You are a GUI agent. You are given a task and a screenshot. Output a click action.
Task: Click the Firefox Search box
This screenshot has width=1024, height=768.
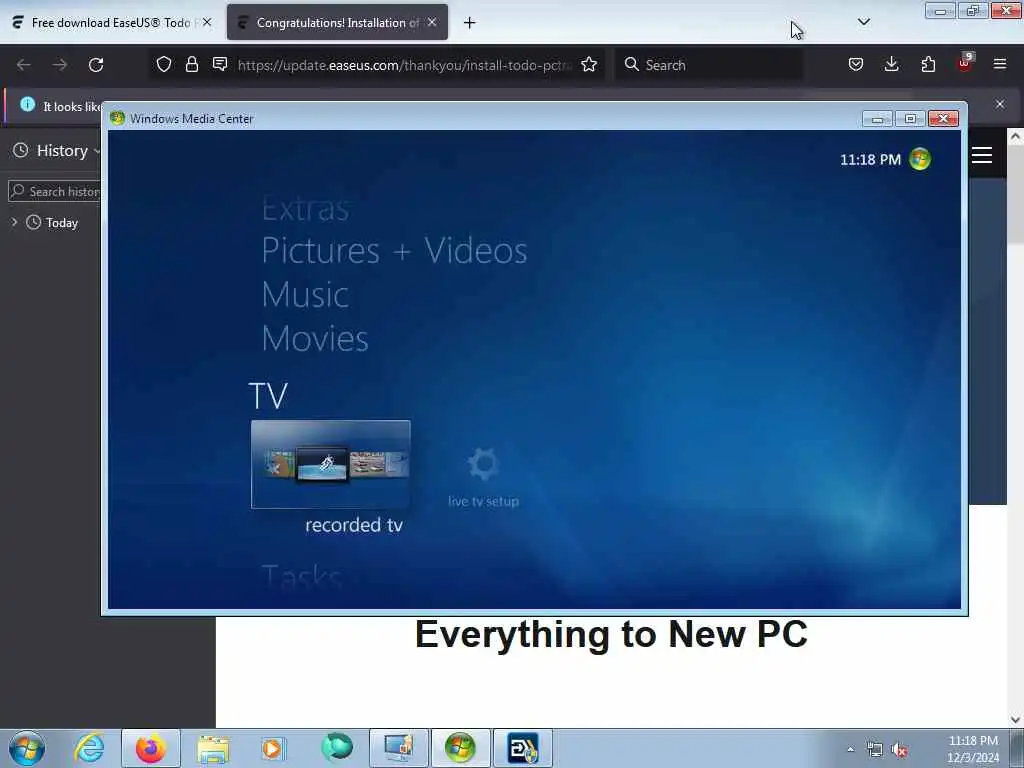709,65
